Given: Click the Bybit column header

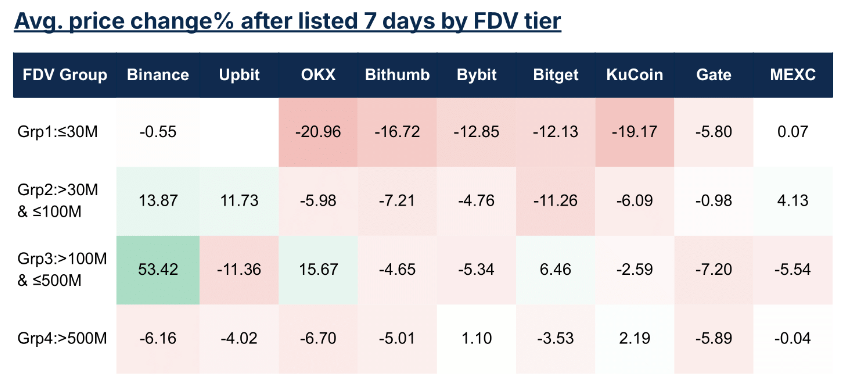Looking at the screenshot, I should pyautogui.click(x=476, y=75).
